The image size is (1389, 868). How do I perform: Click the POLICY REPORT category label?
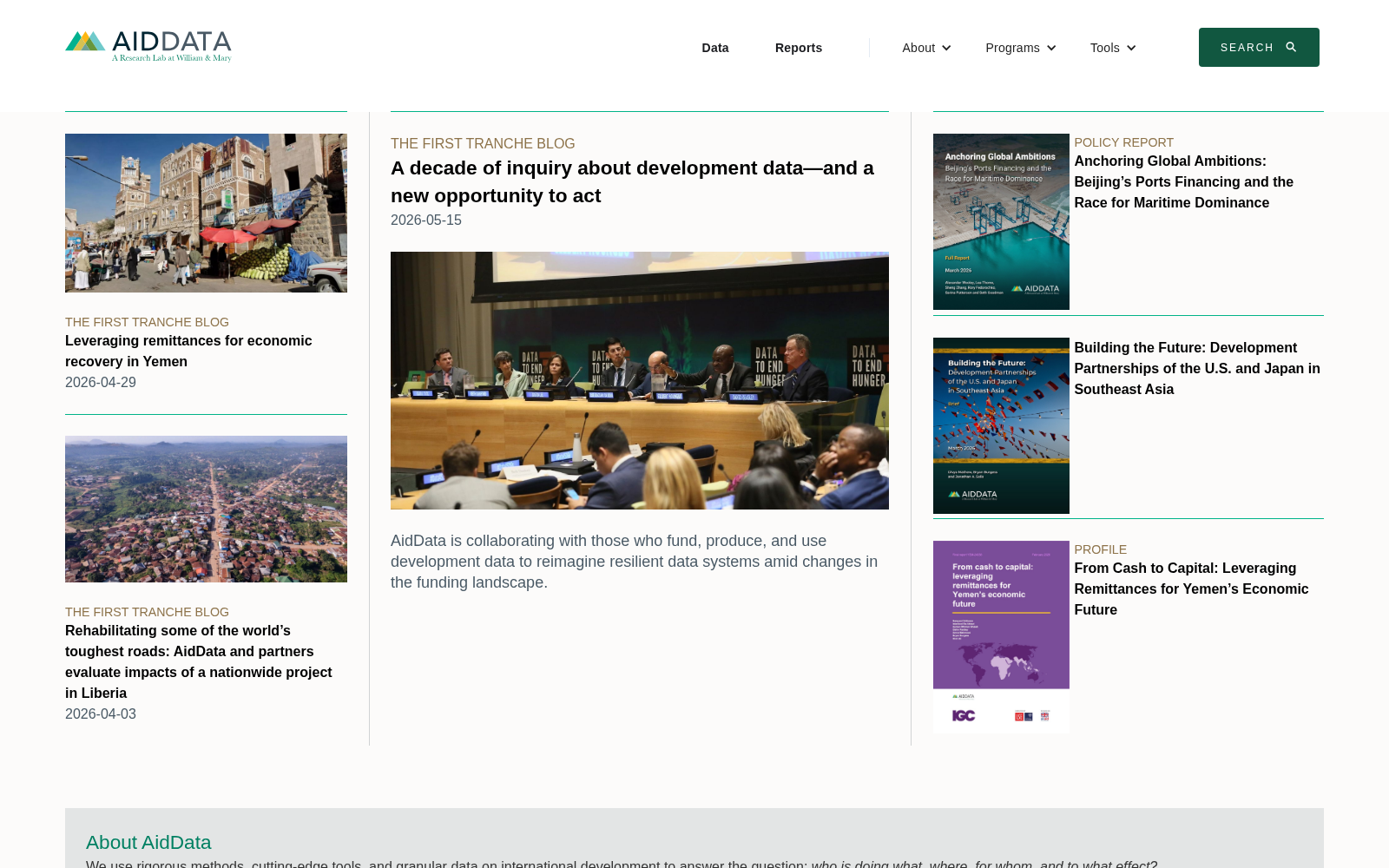click(x=1123, y=142)
